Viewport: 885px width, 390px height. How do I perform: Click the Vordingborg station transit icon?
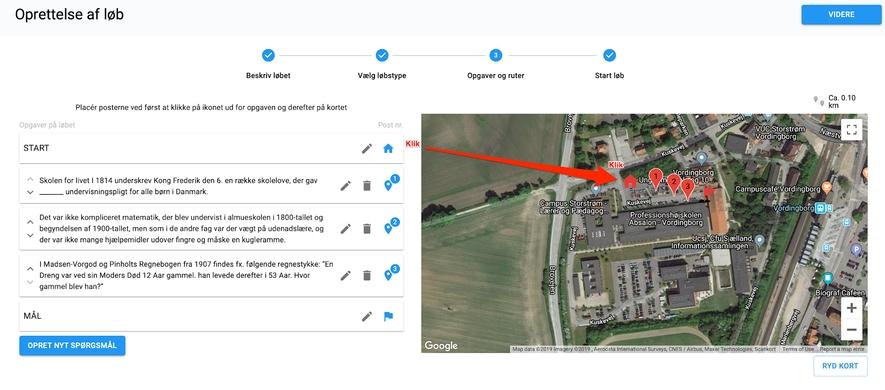point(820,207)
